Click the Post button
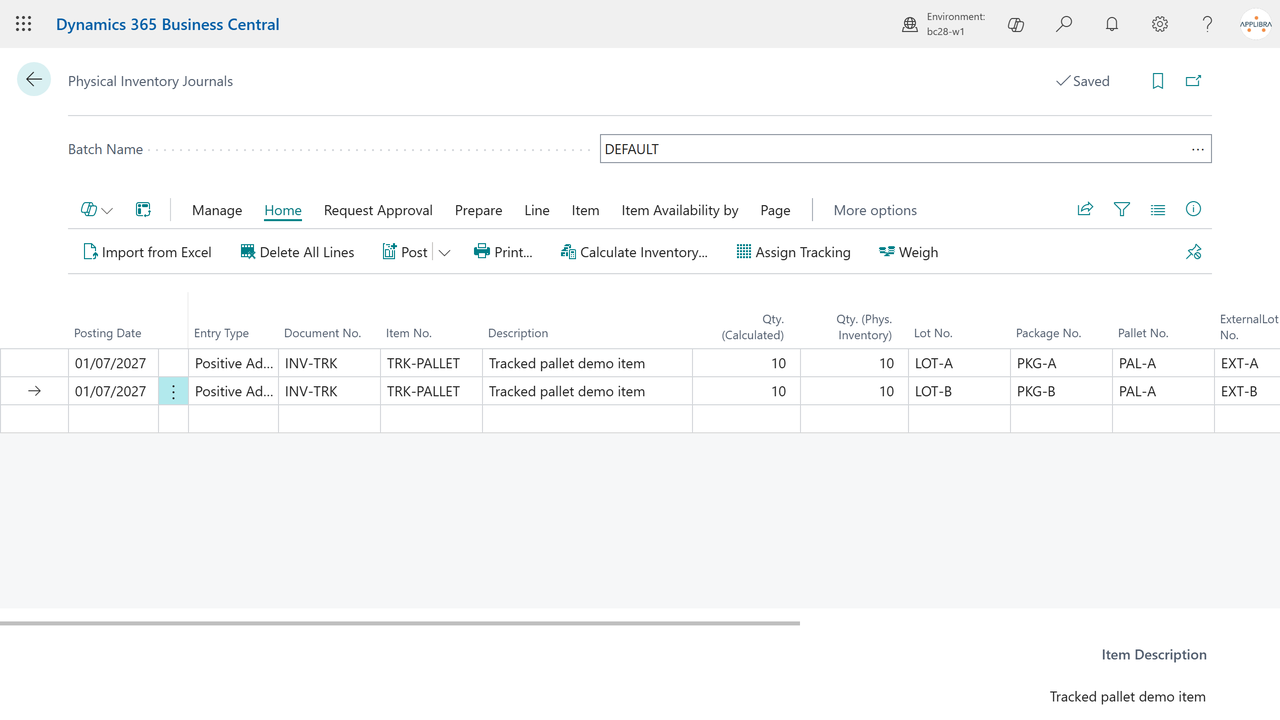Viewport: 1280px width, 720px height. coord(405,252)
